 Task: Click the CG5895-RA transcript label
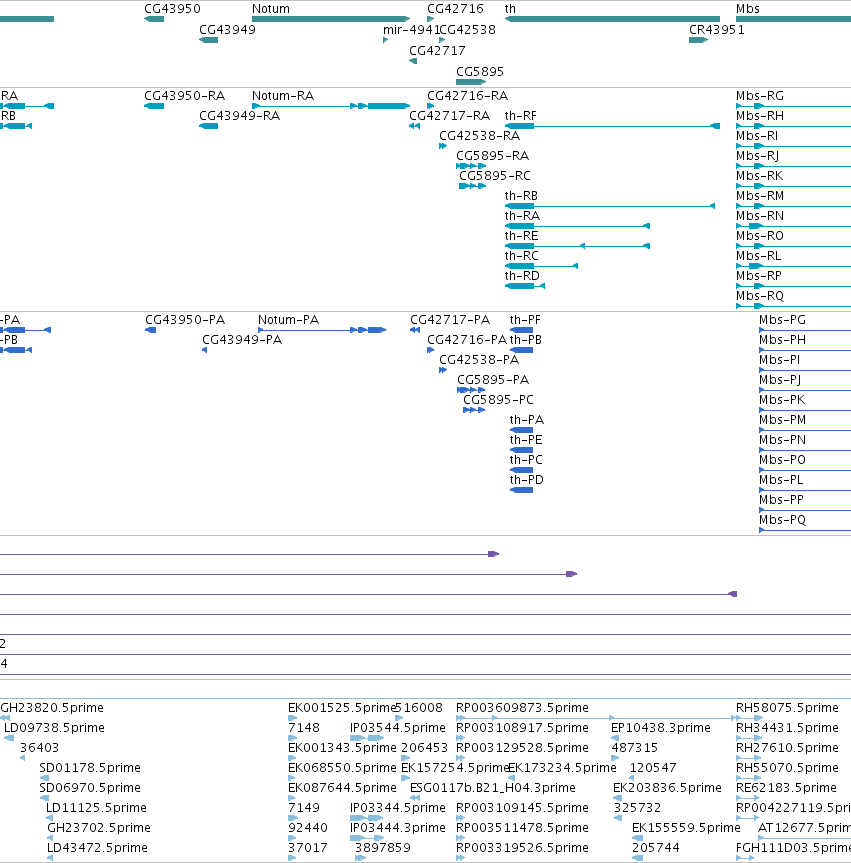pos(493,156)
